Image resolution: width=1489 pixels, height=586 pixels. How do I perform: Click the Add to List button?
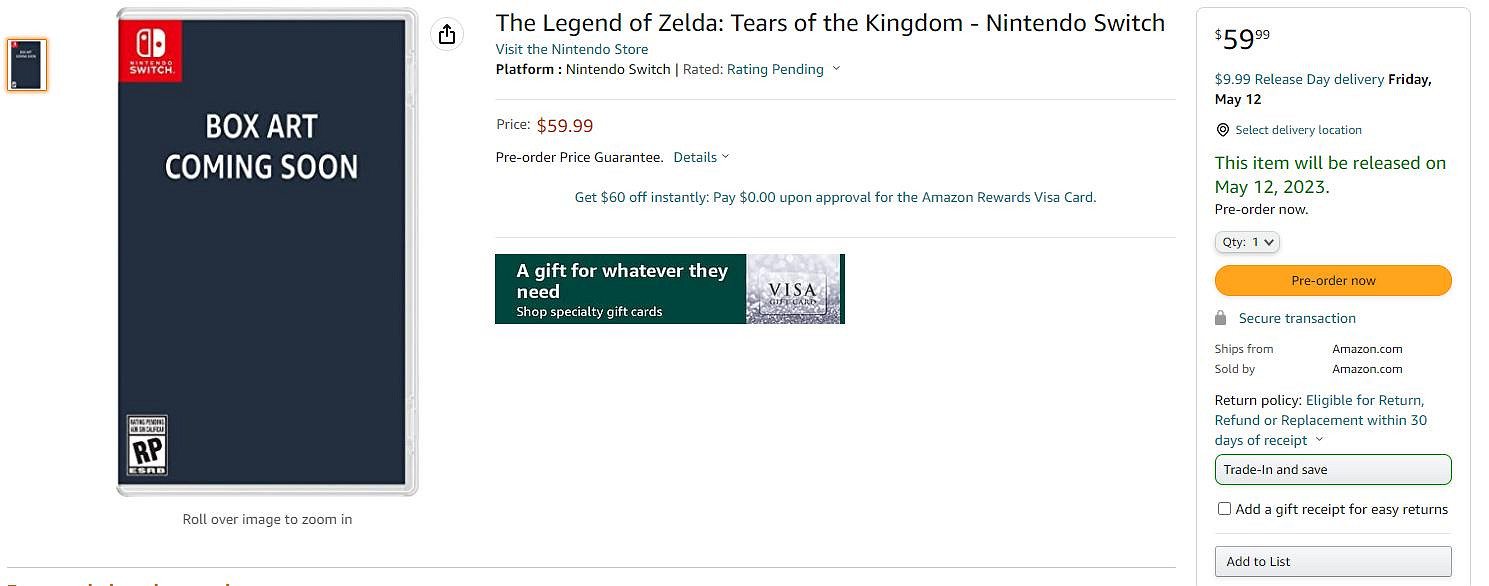[x=1332, y=561]
